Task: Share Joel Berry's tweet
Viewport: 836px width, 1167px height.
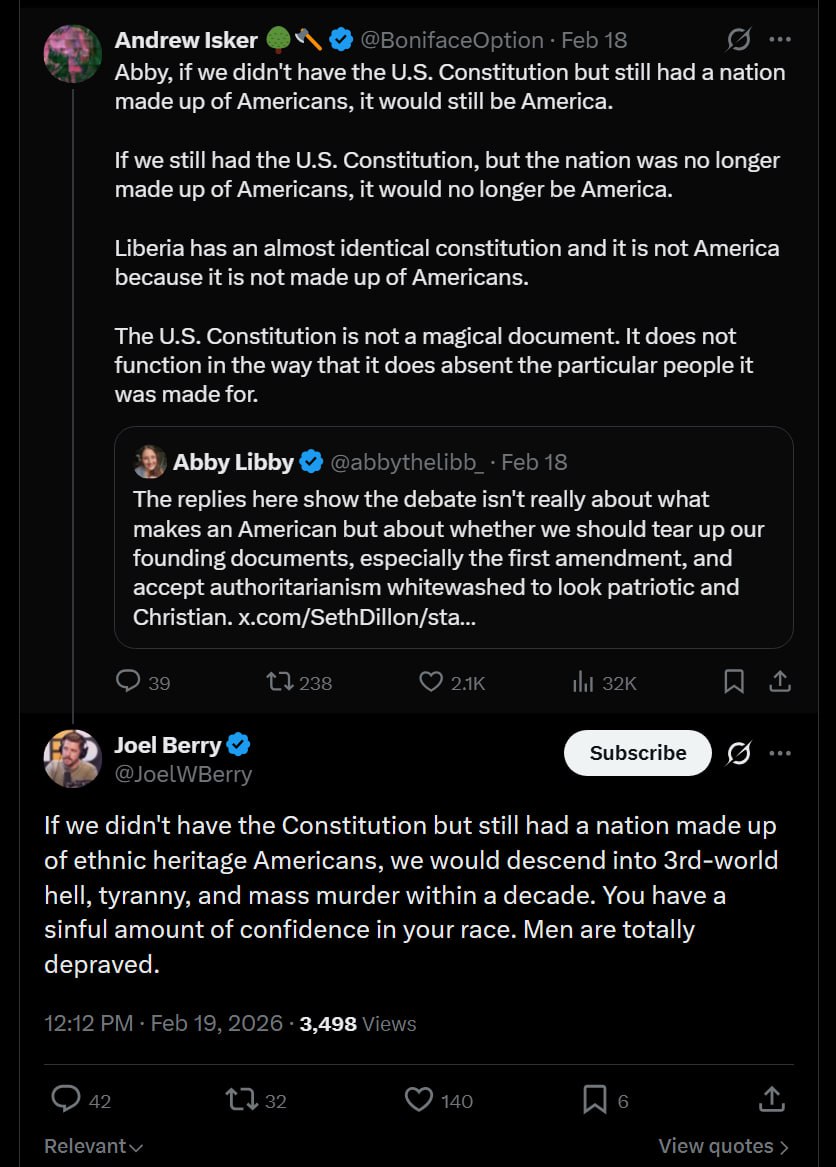Action: tap(771, 1100)
